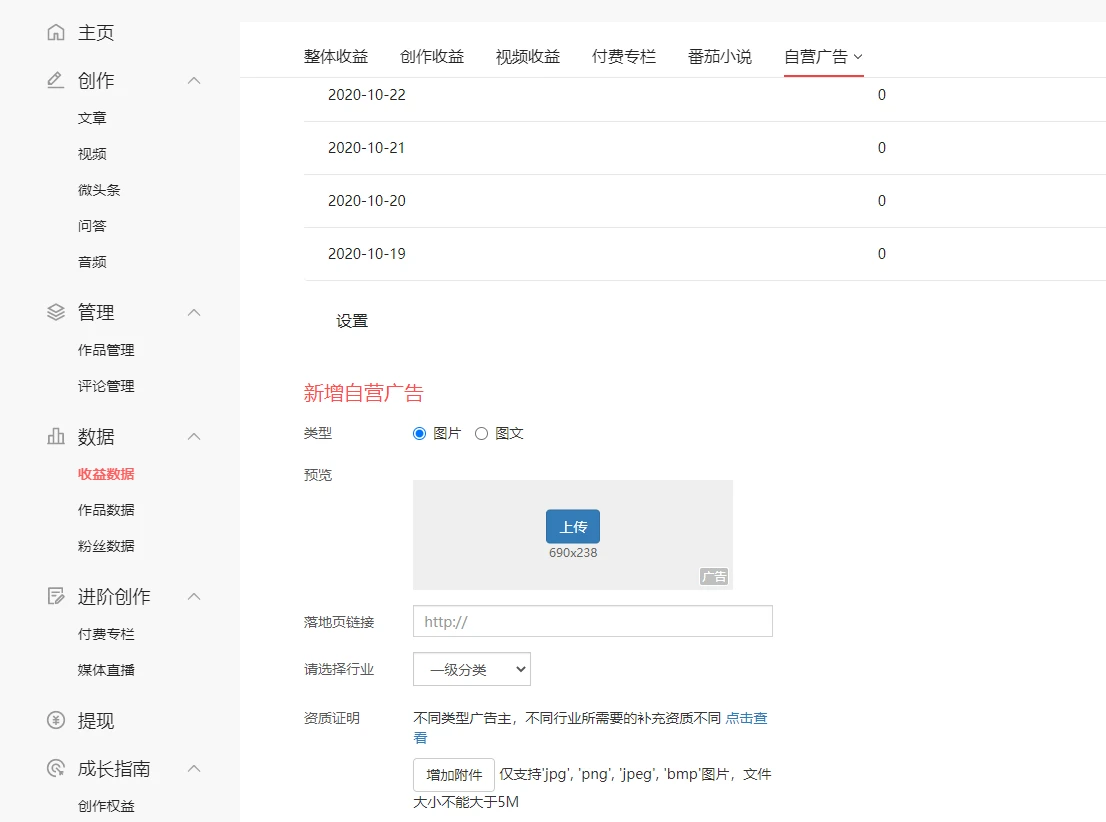The image size is (1106, 822).
Task: Select the 创作 pencil icon
Action: point(55,80)
